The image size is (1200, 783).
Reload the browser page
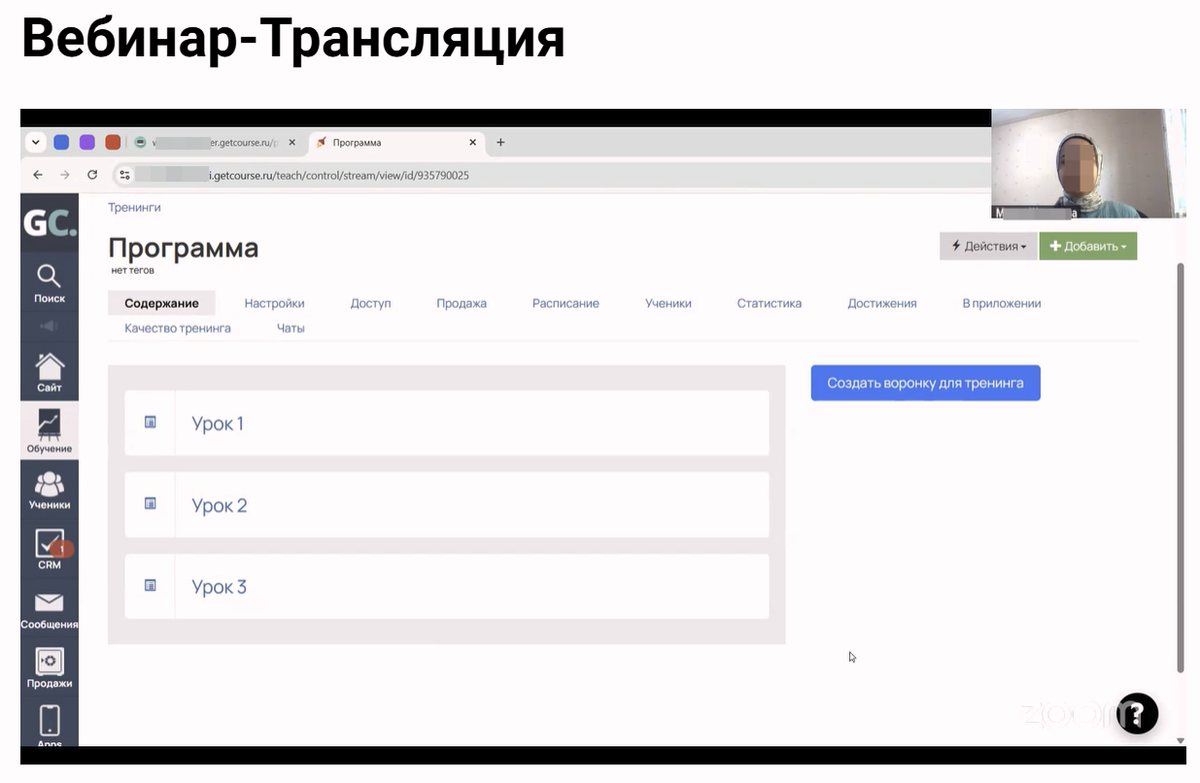click(92, 174)
